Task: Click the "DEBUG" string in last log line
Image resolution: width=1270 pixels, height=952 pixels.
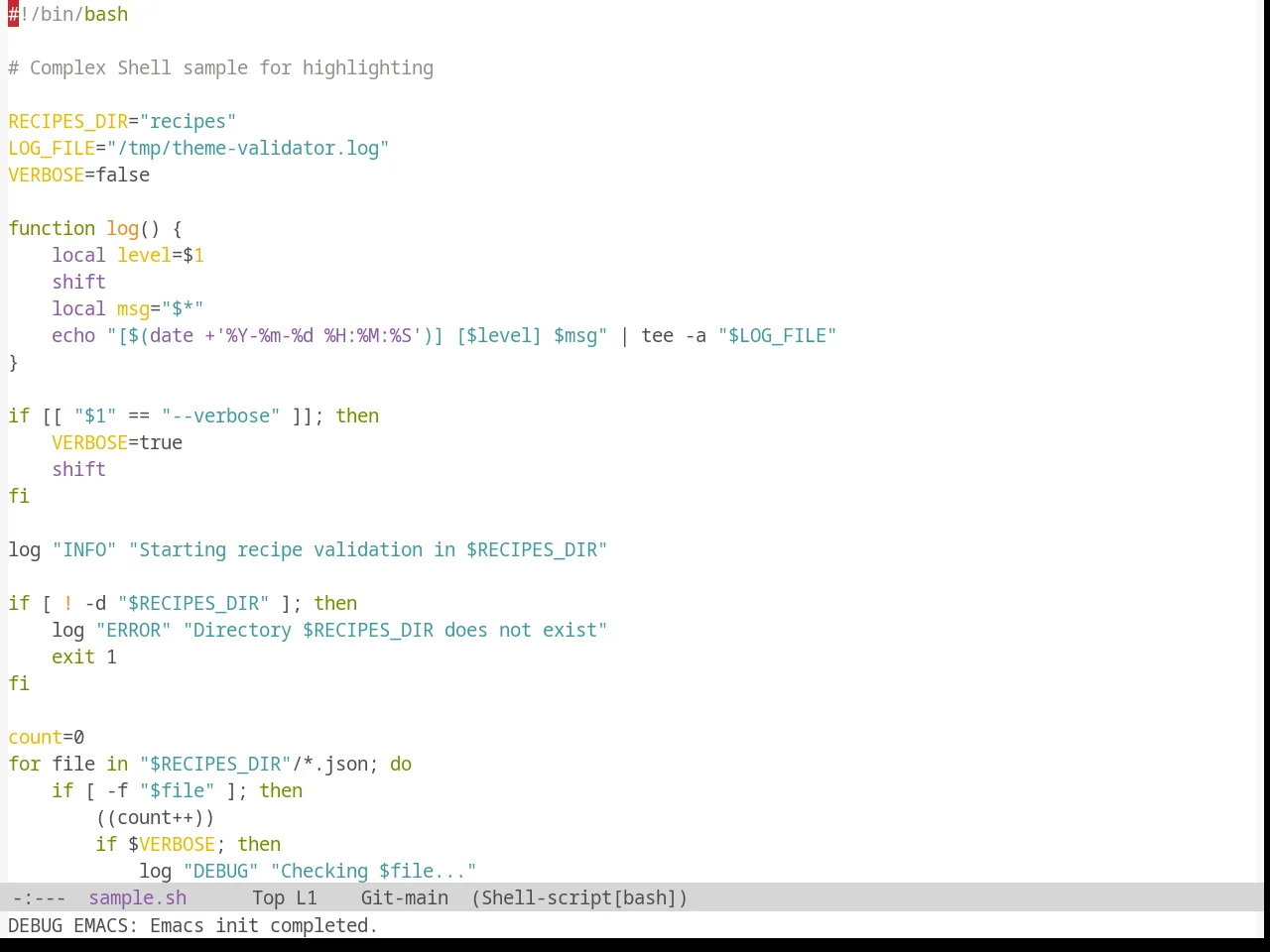Action: pyautogui.click(x=220, y=871)
